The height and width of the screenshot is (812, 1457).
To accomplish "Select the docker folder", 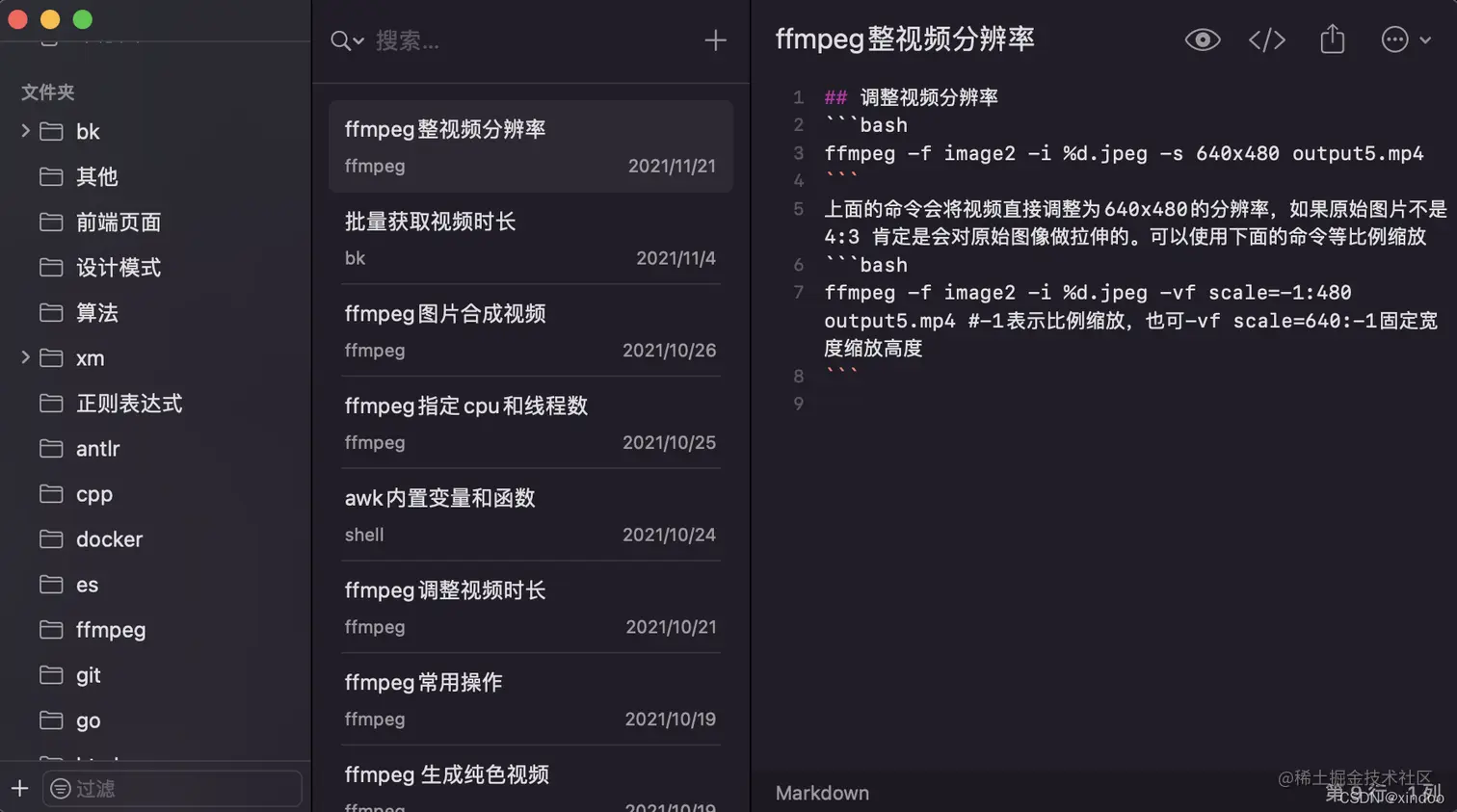I will (107, 539).
